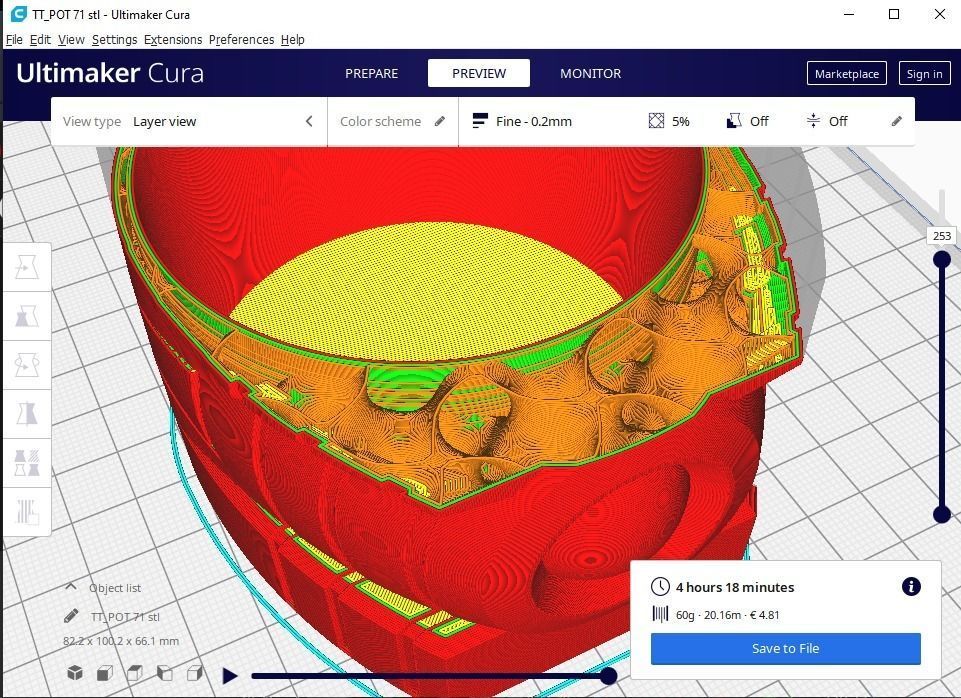Click the Object list label
The image size is (961, 698).
[115, 588]
